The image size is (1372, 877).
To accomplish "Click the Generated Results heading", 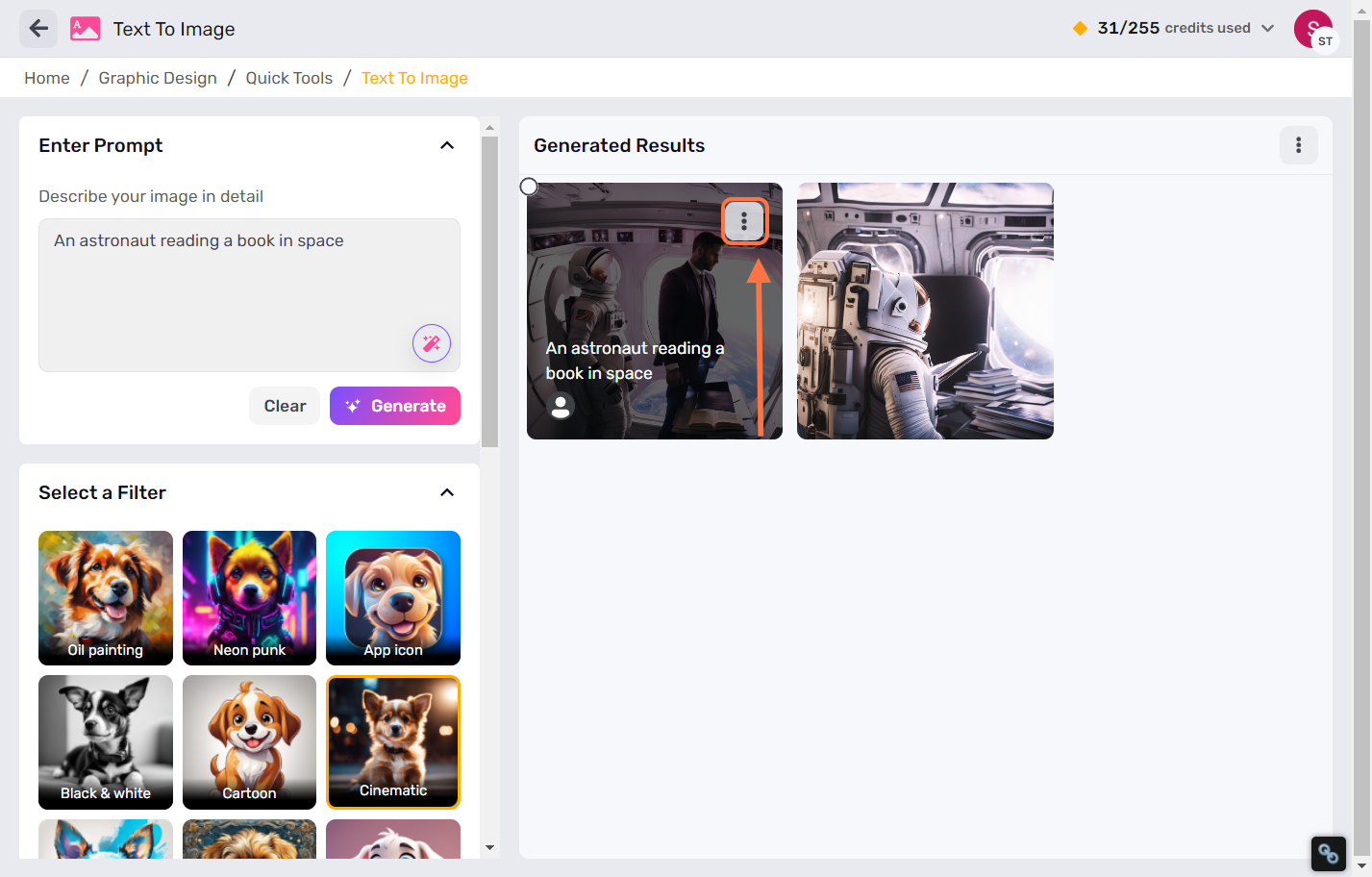I will coord(619,145).
